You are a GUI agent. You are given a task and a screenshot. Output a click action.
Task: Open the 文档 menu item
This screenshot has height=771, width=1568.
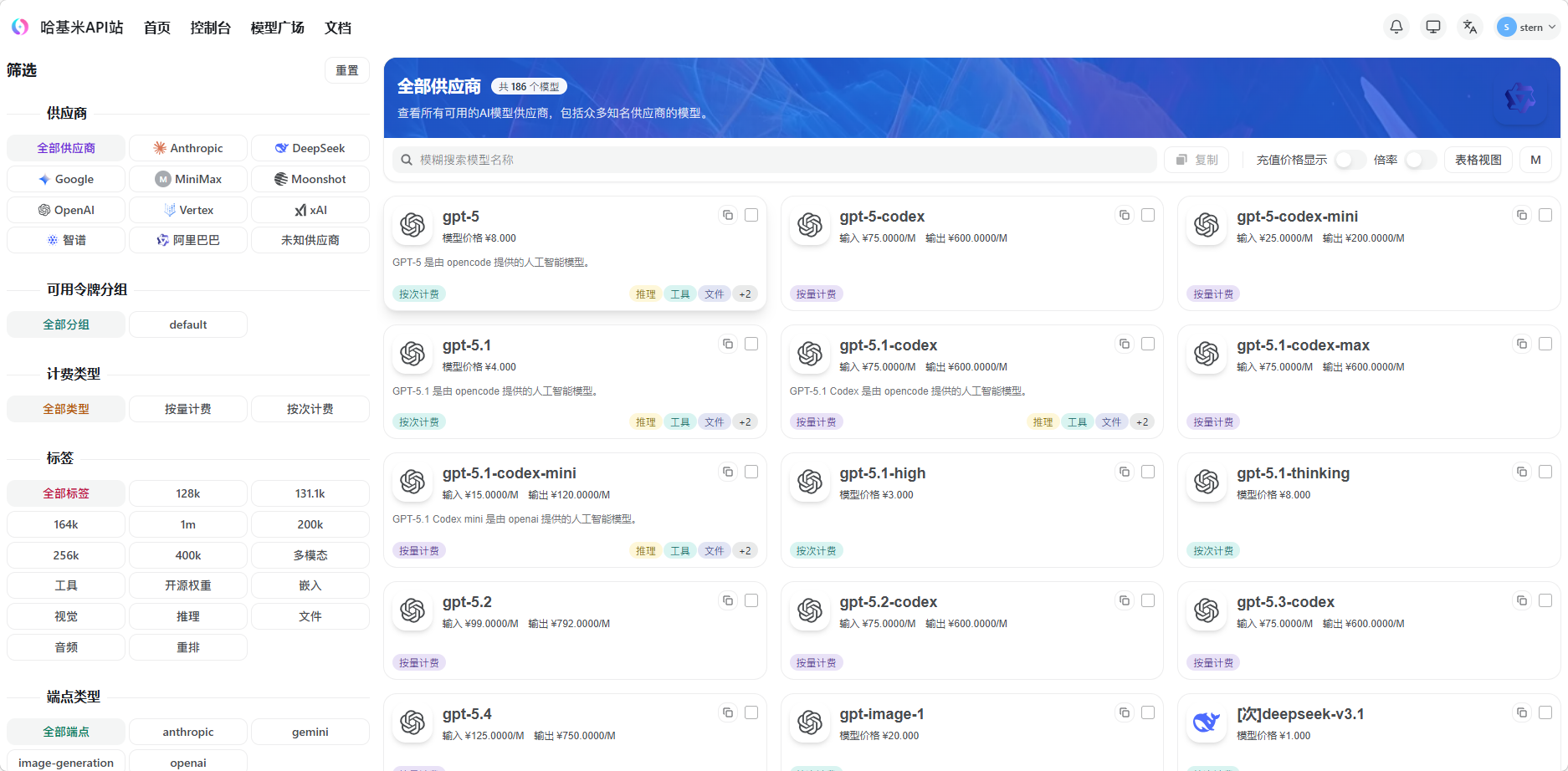click(337, 27)
